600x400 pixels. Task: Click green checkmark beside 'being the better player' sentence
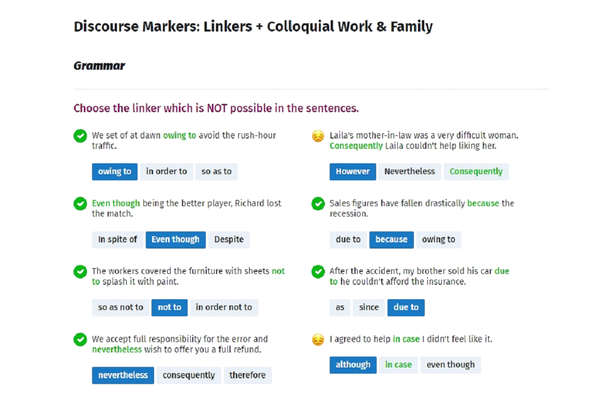point(80,204)
